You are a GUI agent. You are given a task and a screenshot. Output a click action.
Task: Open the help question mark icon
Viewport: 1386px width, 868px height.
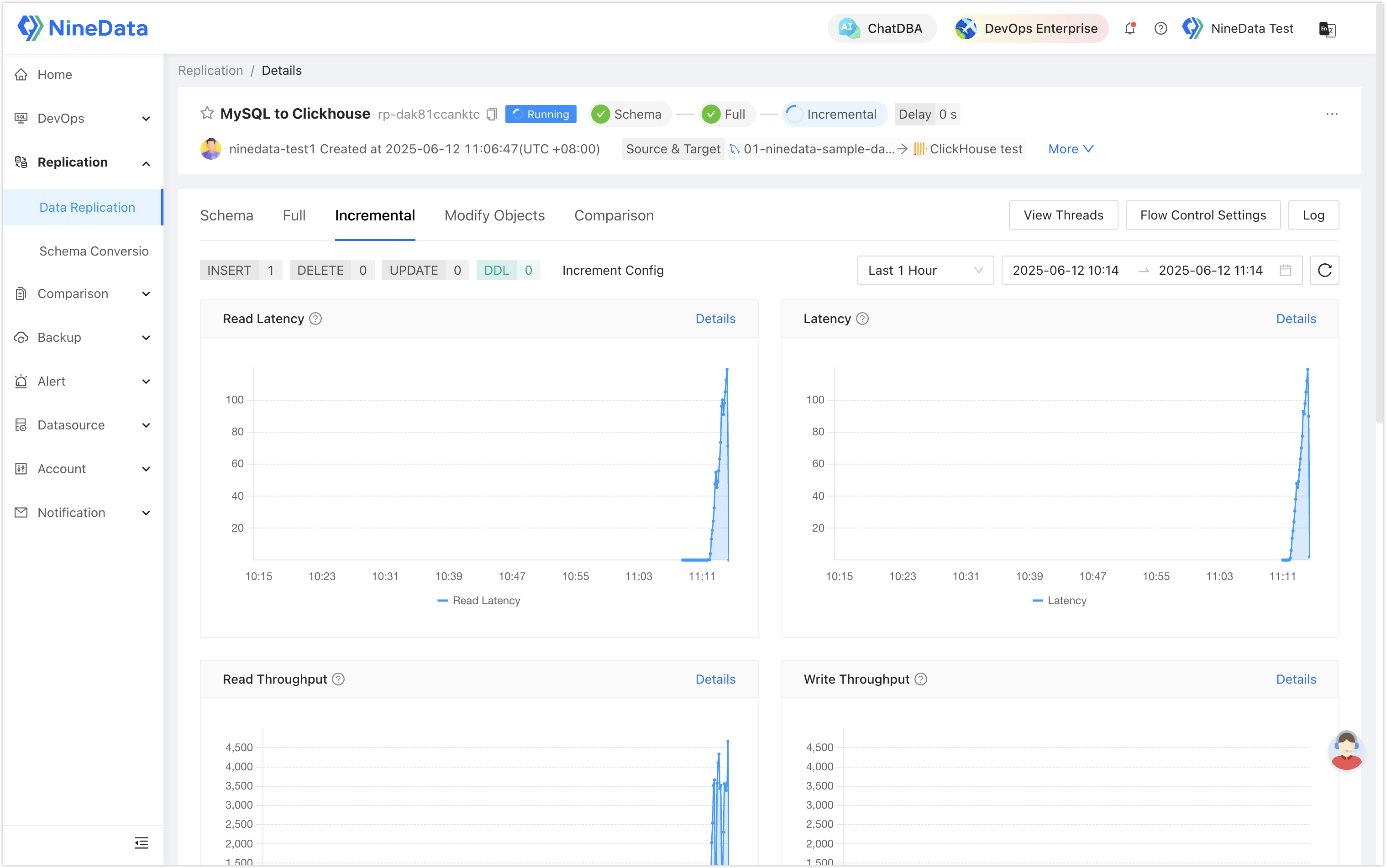tap(1160, 28)
